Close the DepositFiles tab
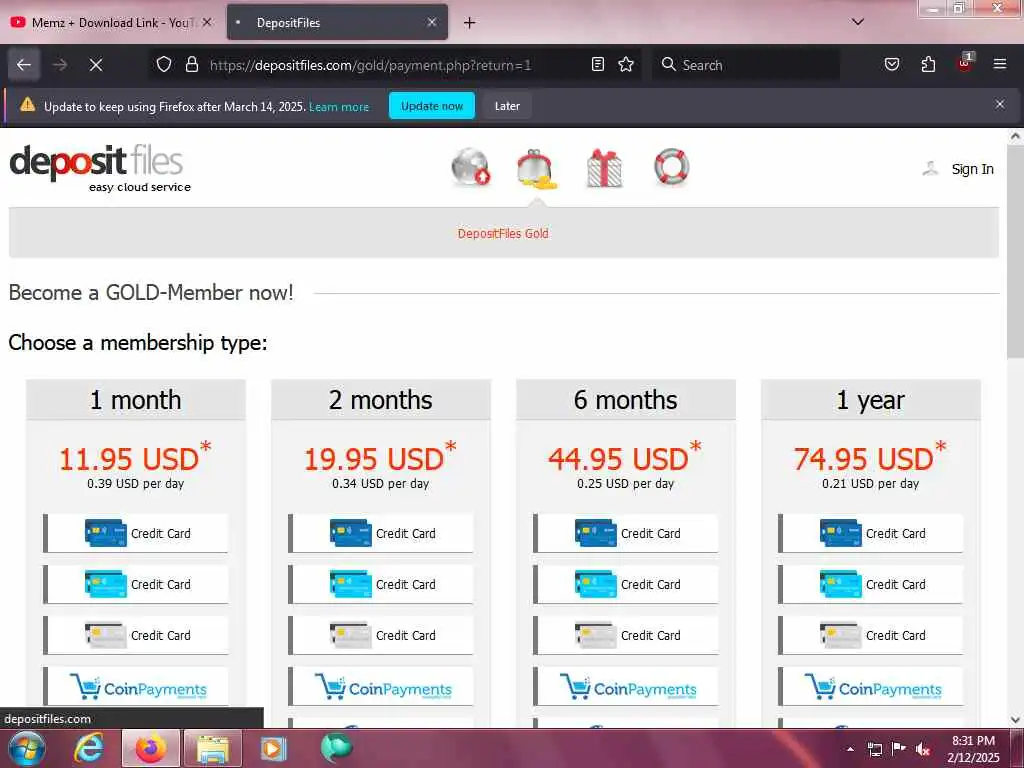 [432, 22]
